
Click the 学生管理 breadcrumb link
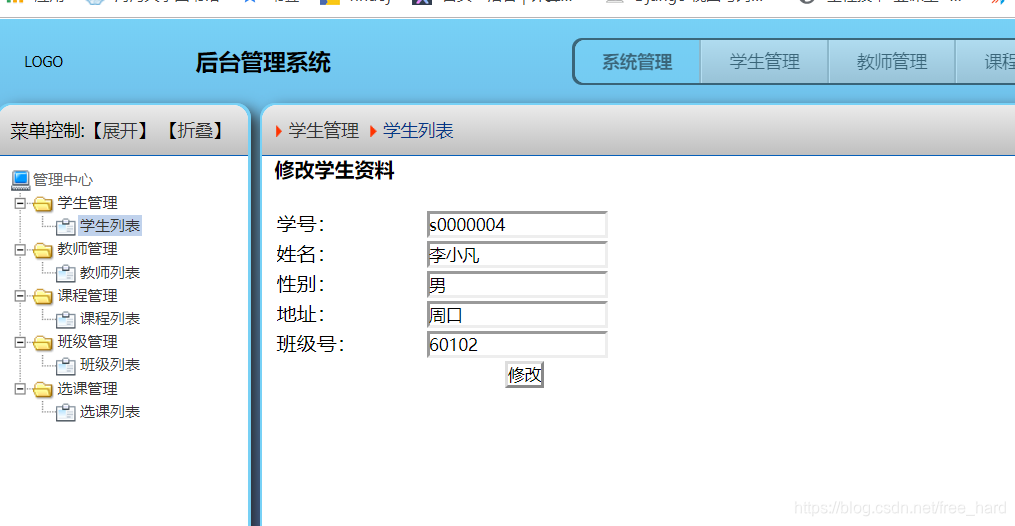tap(324, 131)
